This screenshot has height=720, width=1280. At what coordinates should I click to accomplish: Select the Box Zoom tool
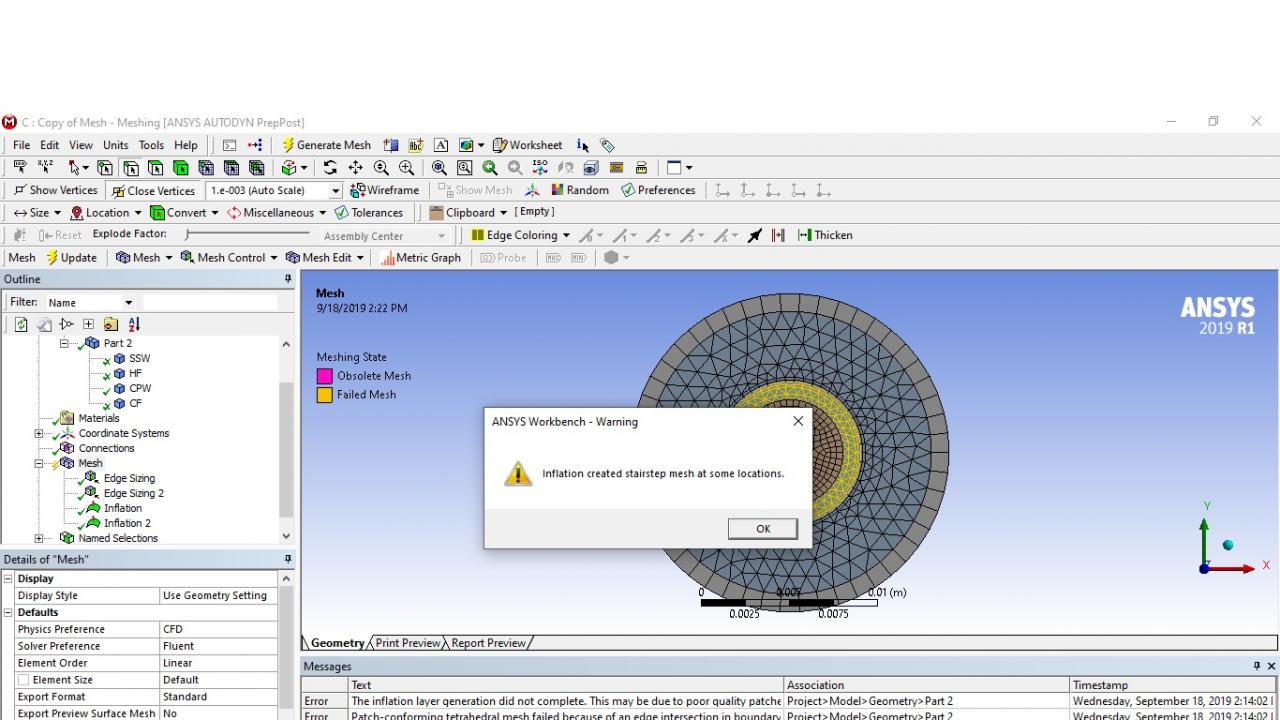pyautogui.click(x=406, y=168)
